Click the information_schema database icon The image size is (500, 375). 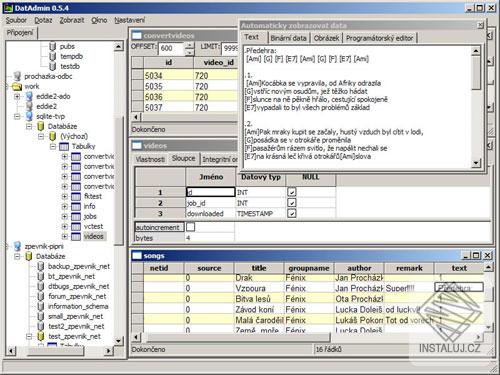pyautogui.click(x=41, y=306)
